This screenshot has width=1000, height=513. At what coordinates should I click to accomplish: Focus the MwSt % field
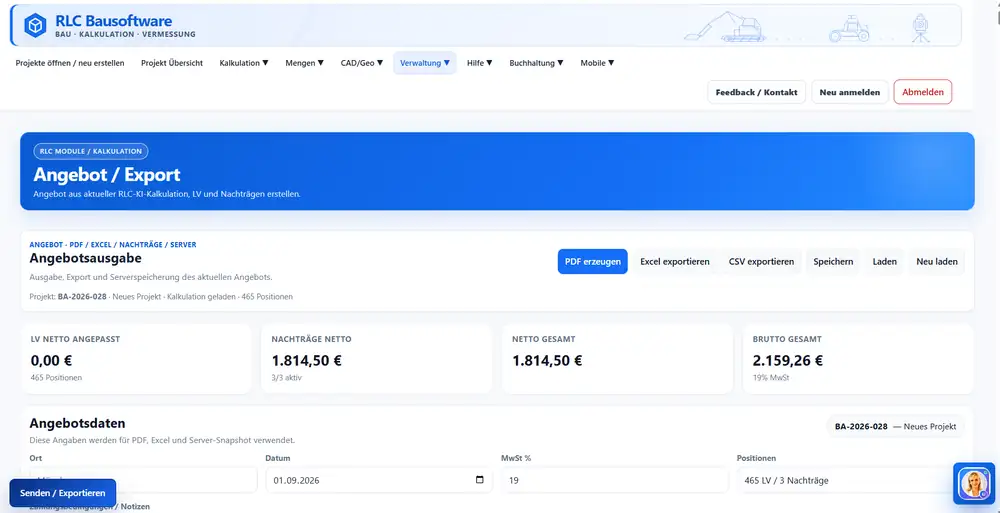point(615,480)
